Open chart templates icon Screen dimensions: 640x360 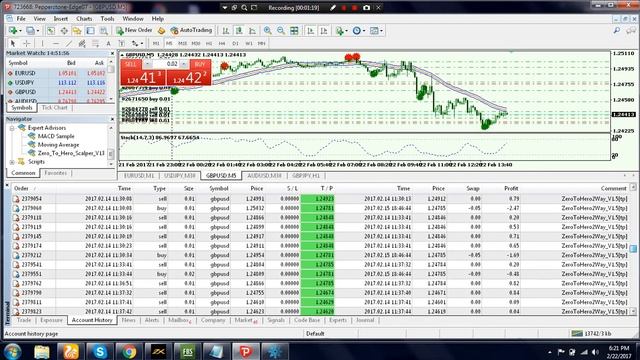374,31
